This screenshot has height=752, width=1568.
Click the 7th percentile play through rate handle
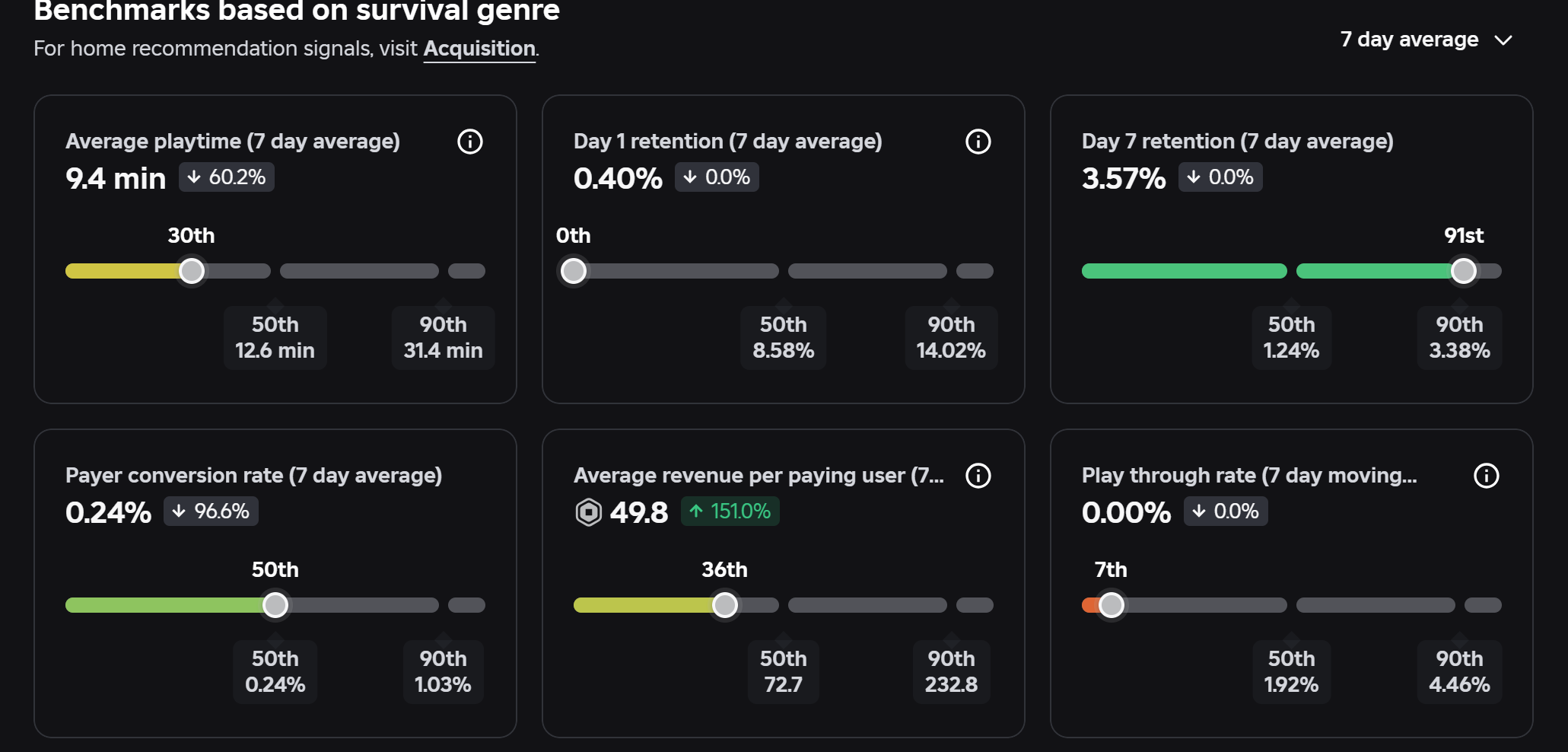coord(1112,605)
